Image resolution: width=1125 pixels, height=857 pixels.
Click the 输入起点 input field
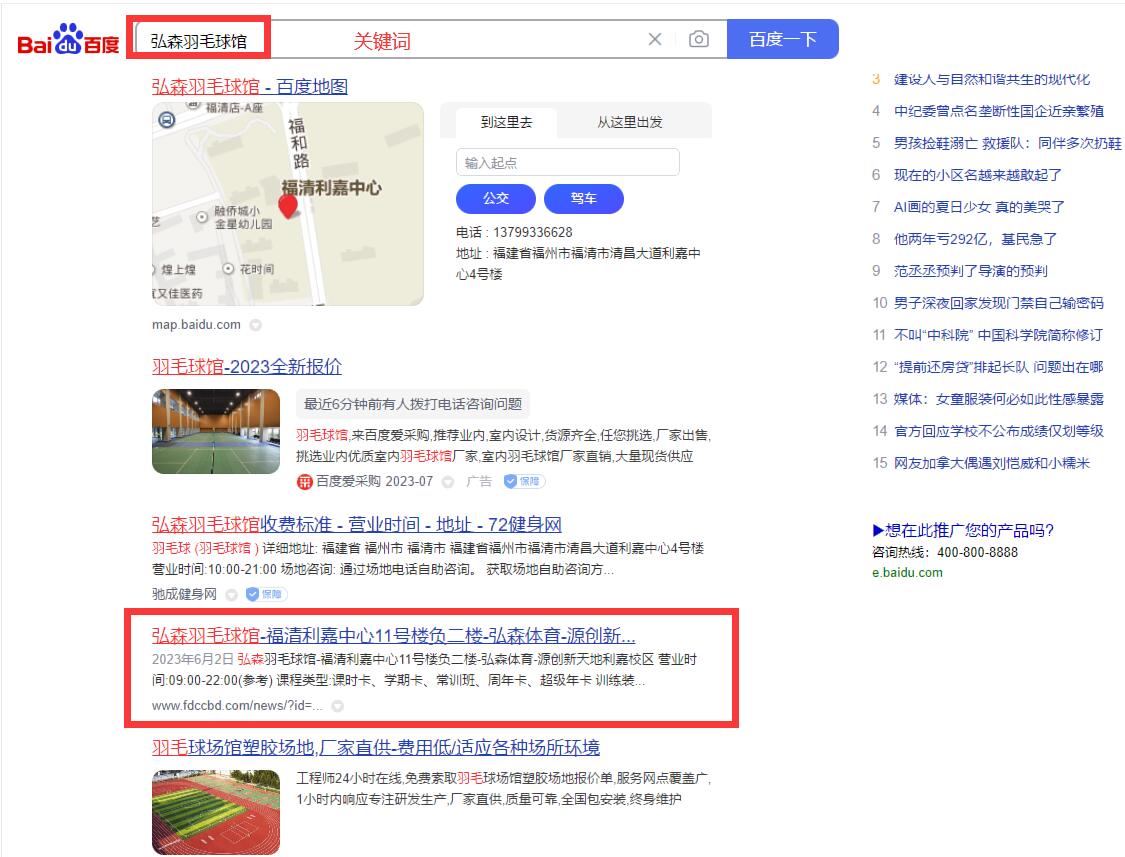(x=568, y=162)
